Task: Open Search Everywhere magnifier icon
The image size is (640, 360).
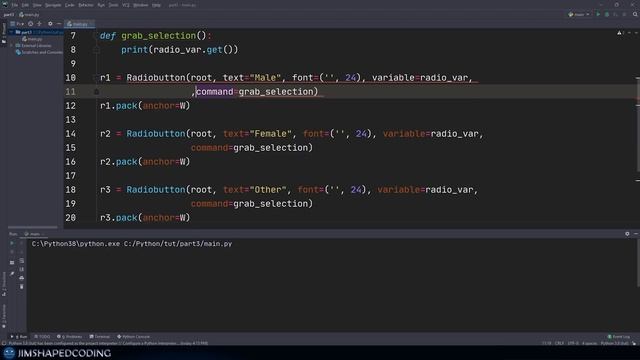Action: pos(635,15)
